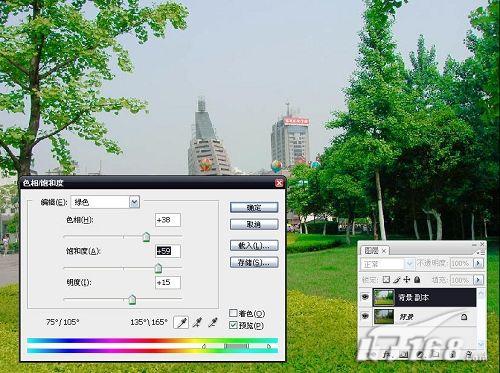Screen dimensions: 500x373
Task: Open the fill slider arrow
Action: tap(478, 279)
